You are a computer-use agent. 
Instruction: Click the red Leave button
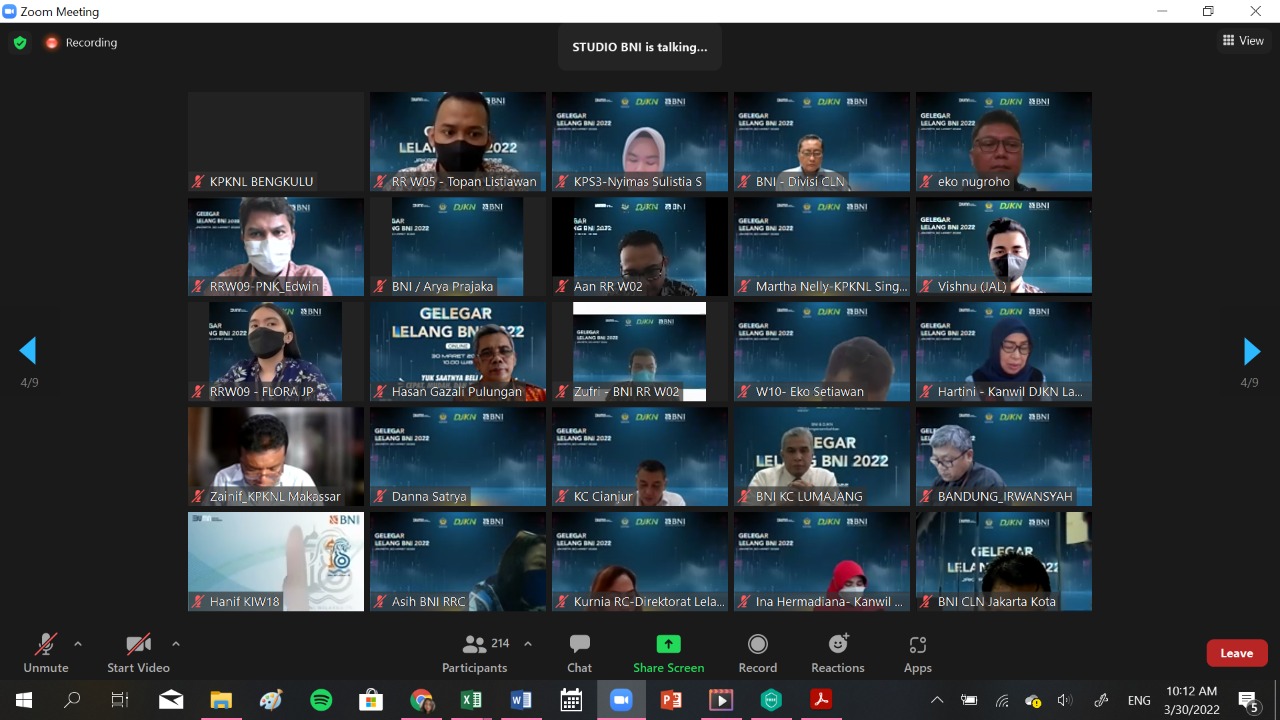(x=1236, y=653)
